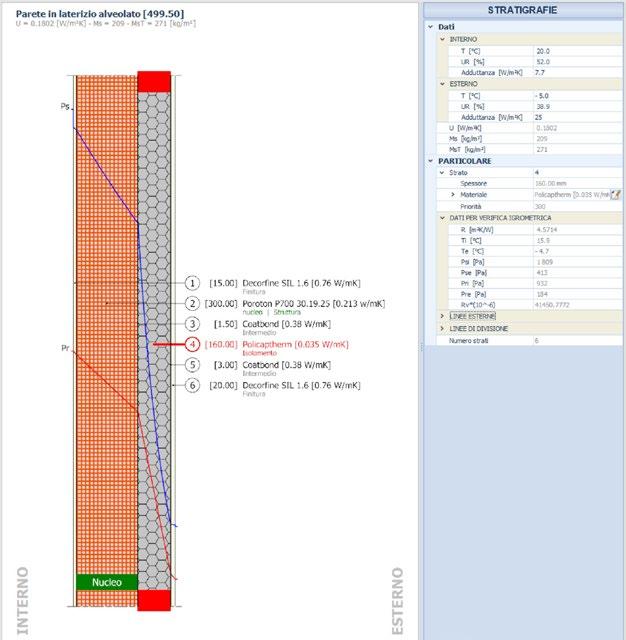Expand the Materiale property row
The width and height of the screenshot is (626, 640).
coord(453,195)
